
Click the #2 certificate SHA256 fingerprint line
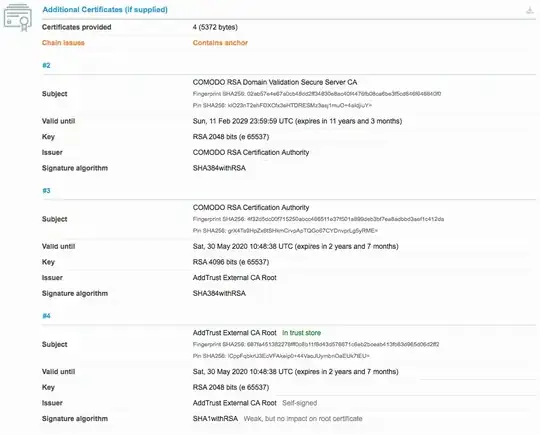click(317, 94)
